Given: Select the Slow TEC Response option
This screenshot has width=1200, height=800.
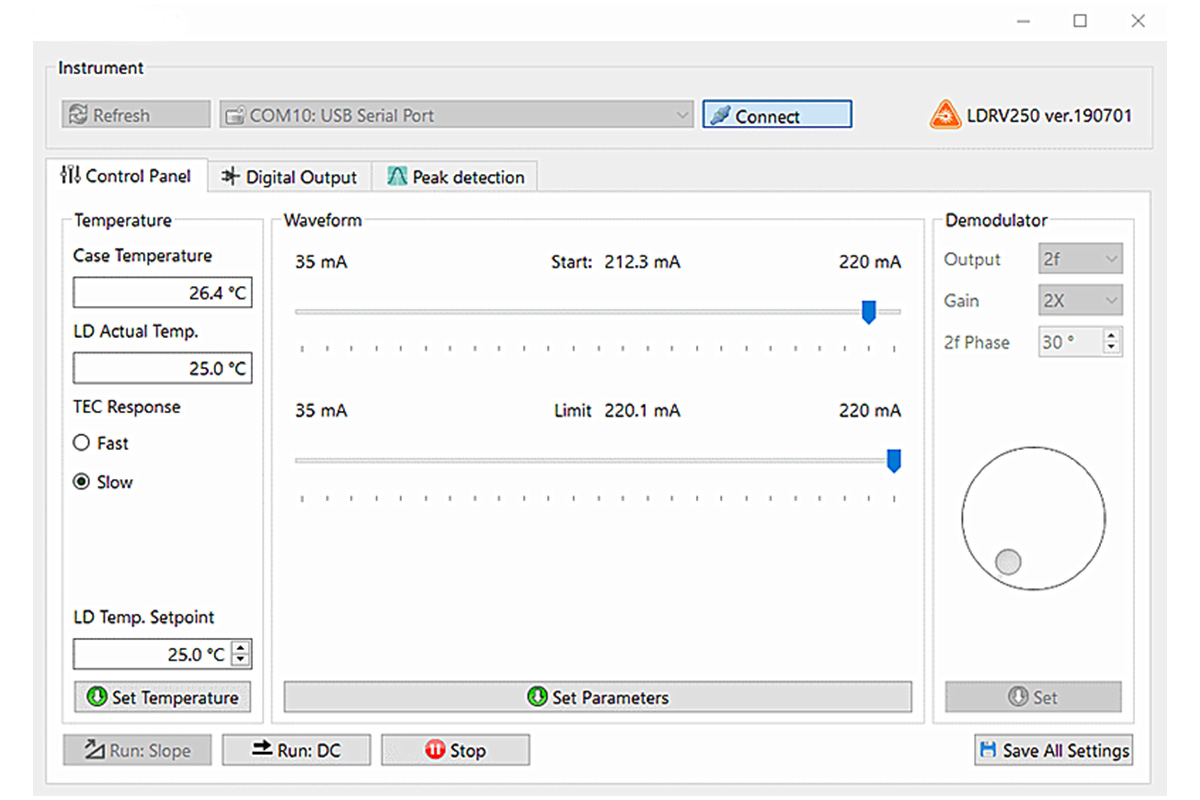Looking at the screenshot, I should tap(82, 482).
